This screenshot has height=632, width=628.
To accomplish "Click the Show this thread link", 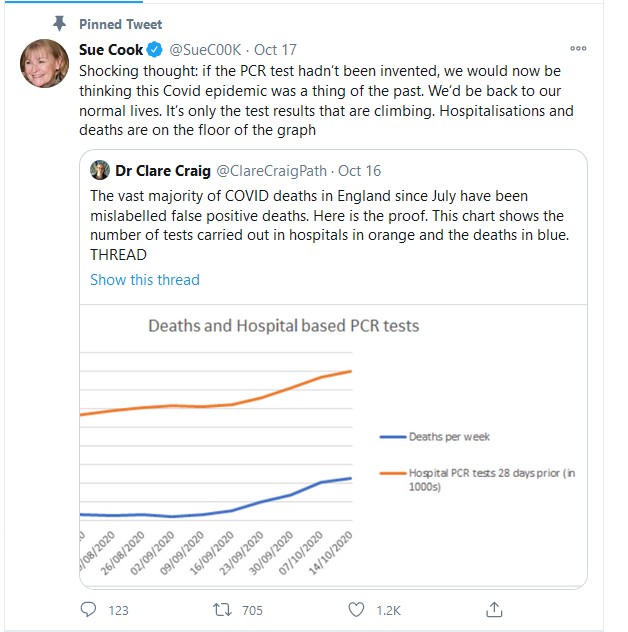I will tap(145, 280).
